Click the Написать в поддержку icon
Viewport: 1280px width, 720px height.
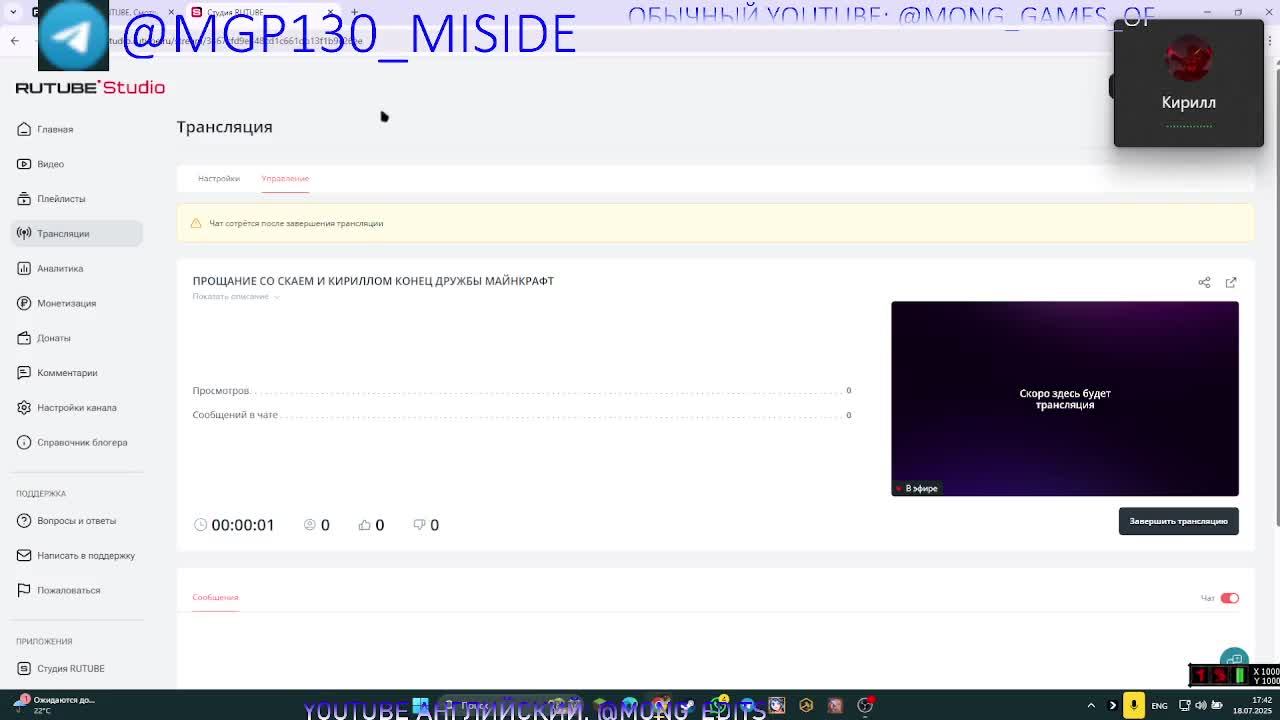coord(24,555)
